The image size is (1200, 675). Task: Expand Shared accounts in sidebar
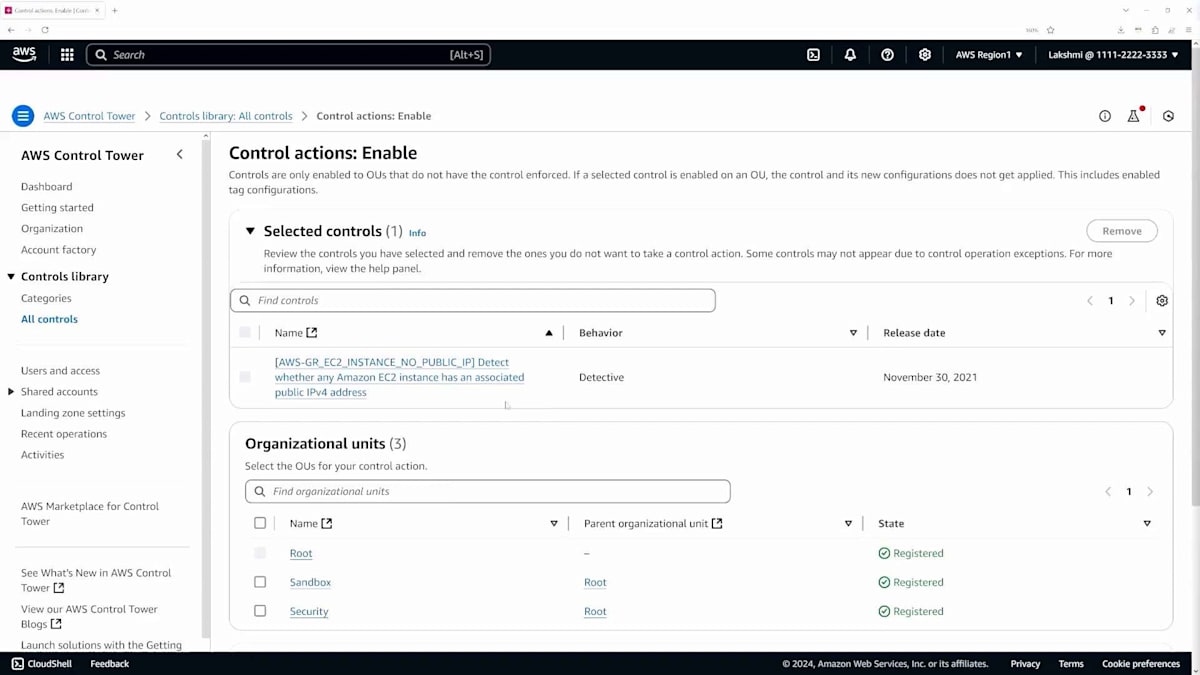(11, 392)
